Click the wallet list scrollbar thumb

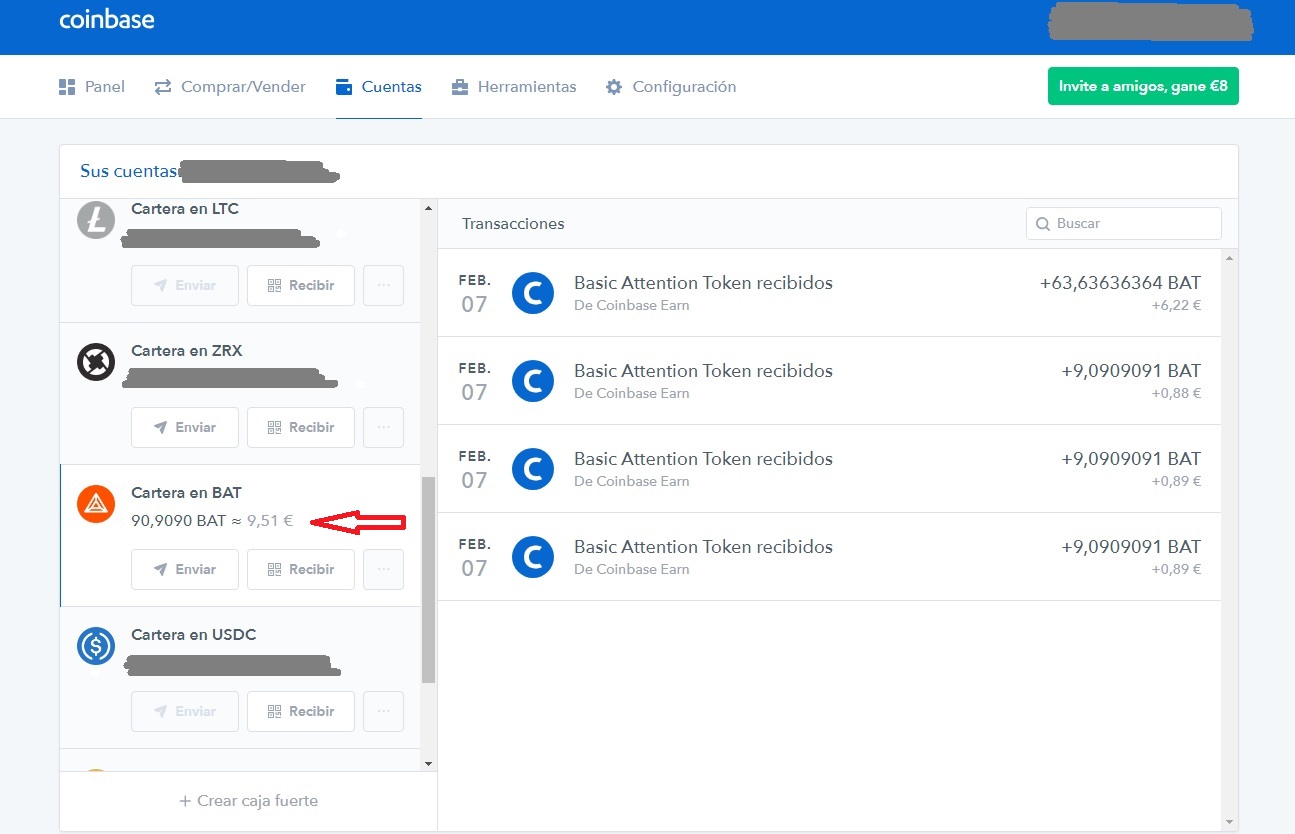tap(429, 580)
